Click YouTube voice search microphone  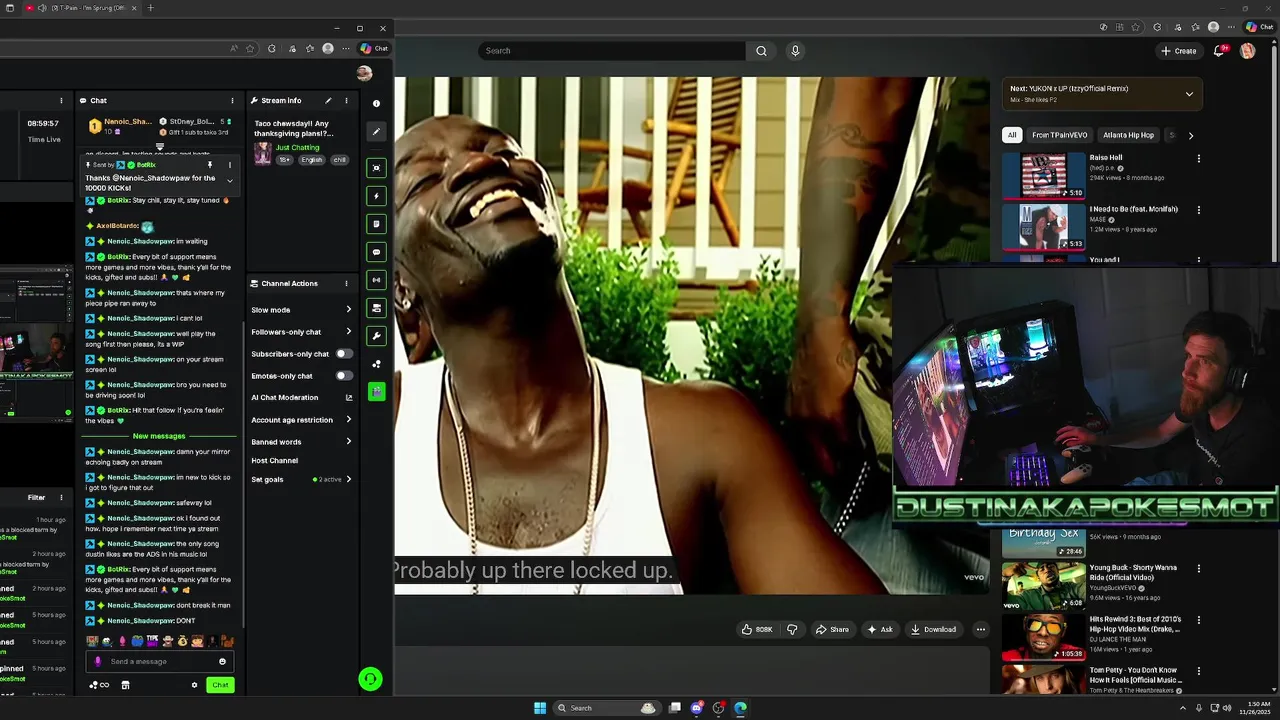(795, 50)
